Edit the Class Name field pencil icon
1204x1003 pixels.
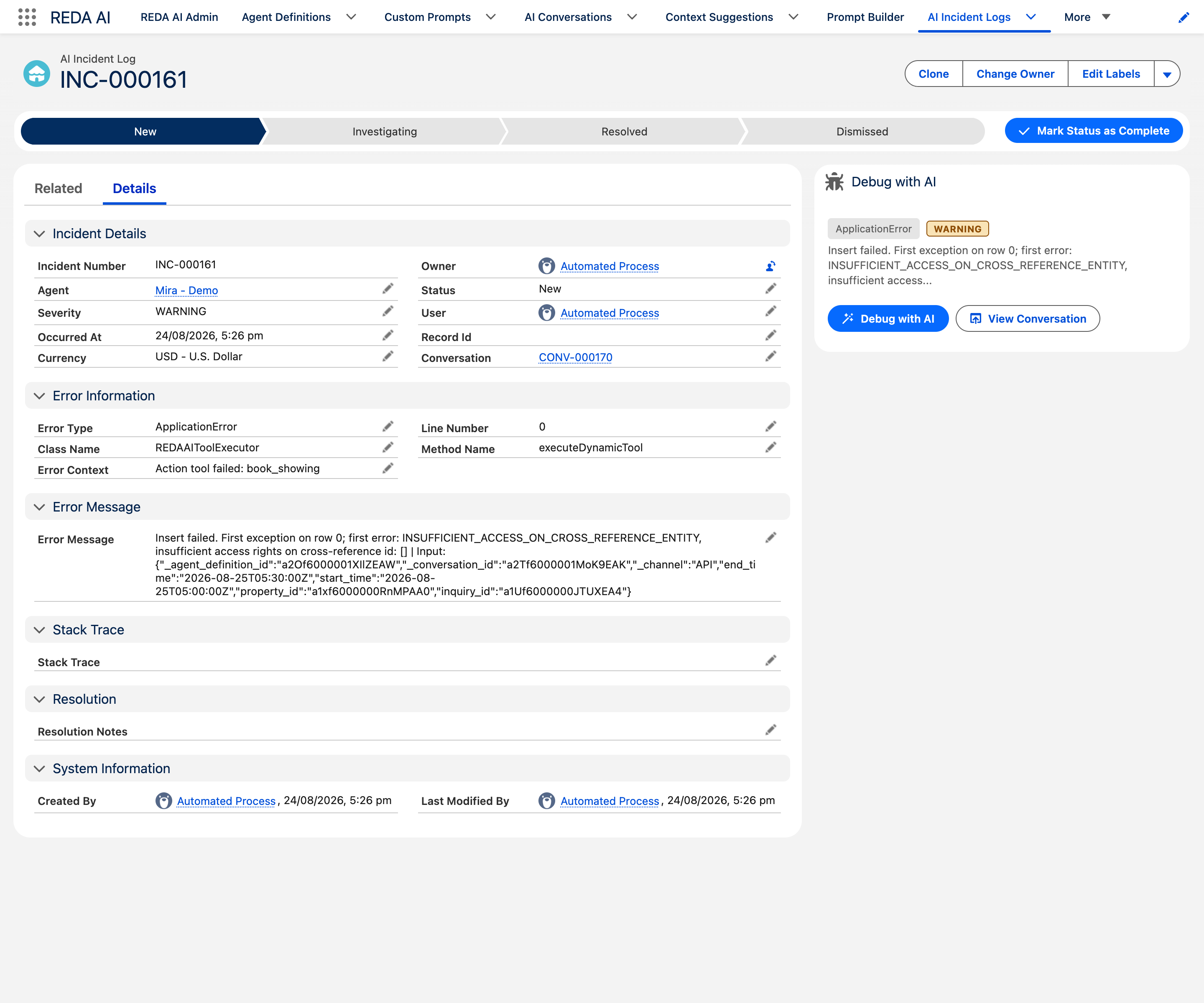(388, 447)
